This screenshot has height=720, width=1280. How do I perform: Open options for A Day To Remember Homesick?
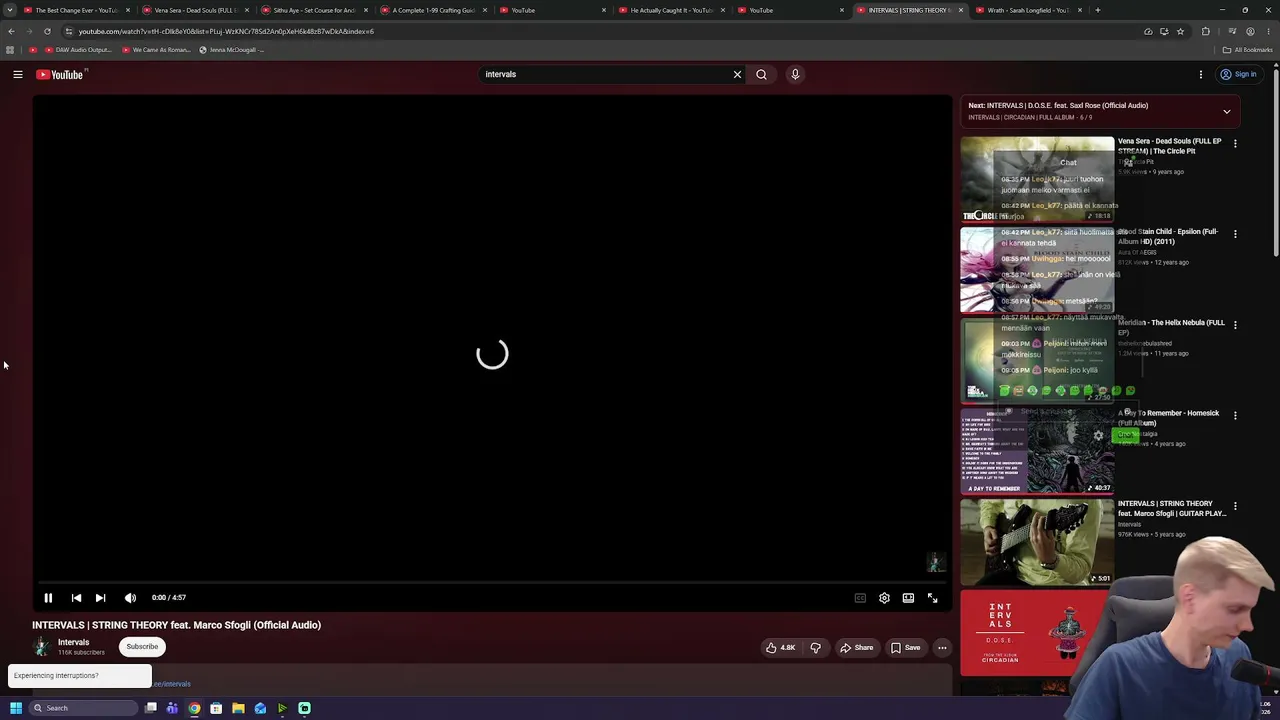coord(1235,415)
